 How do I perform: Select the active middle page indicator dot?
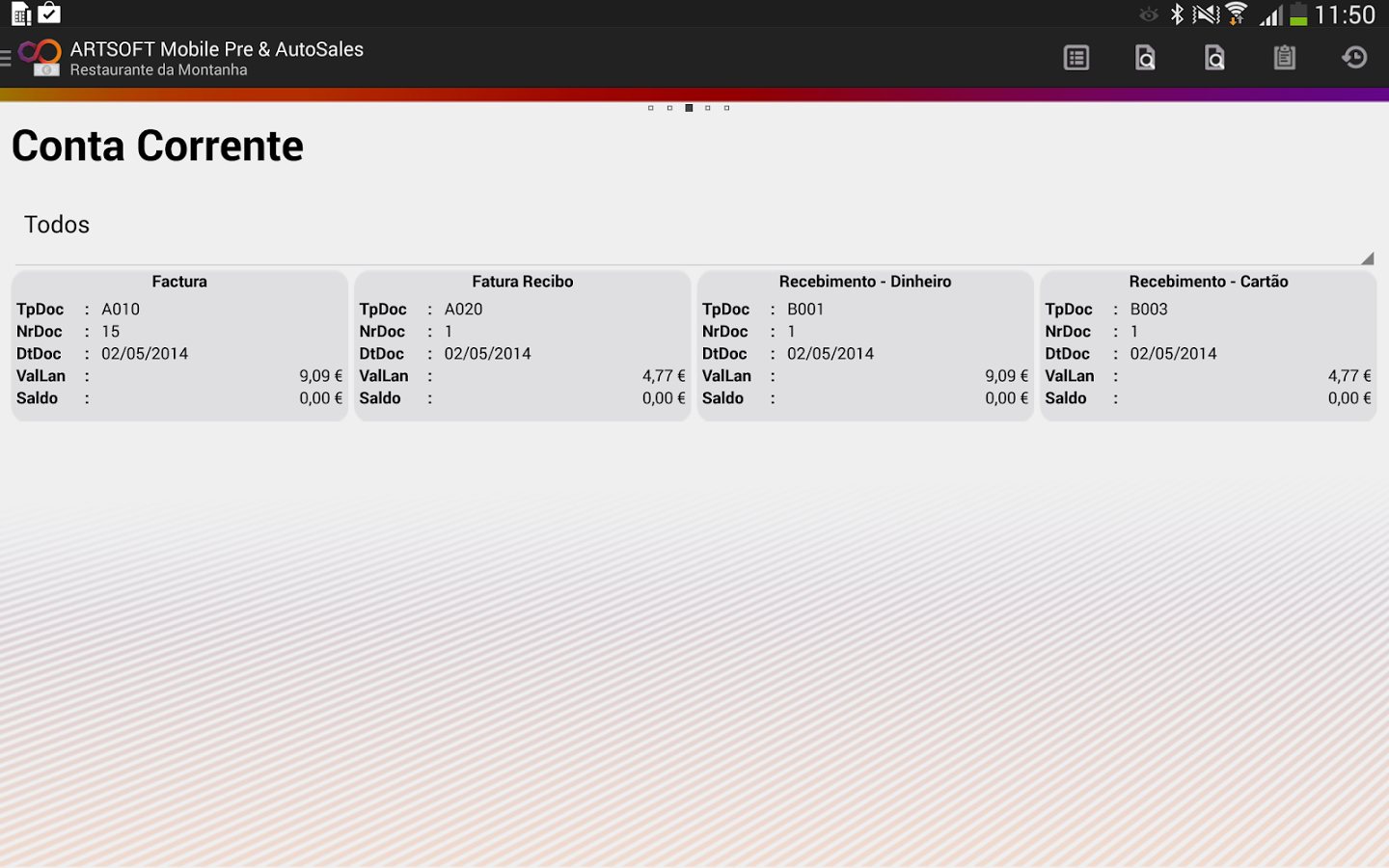pyautogui.click(x=689, y=108)
